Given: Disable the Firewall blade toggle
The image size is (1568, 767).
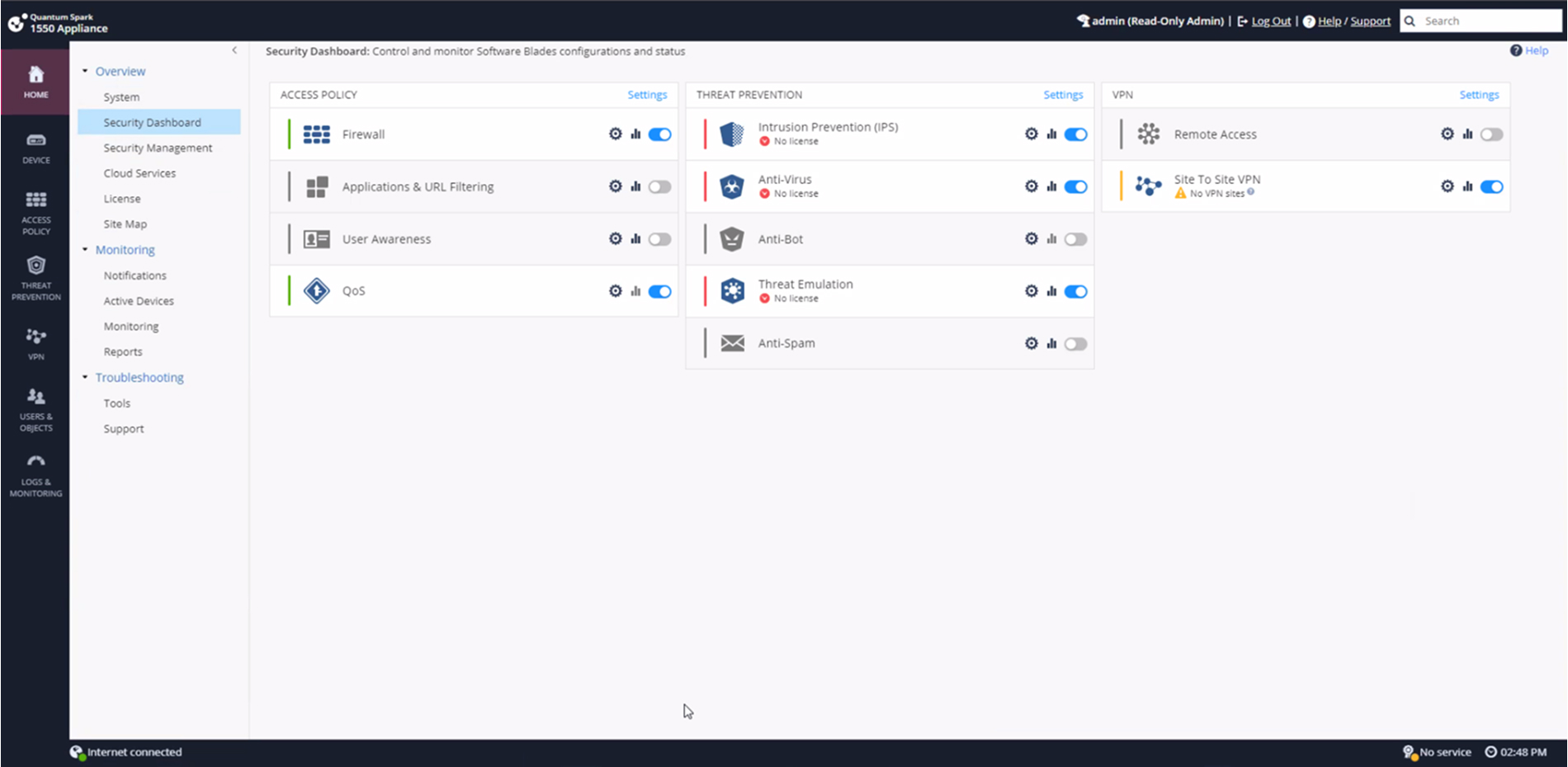Looking at the screenshot, I should point(659,134).
